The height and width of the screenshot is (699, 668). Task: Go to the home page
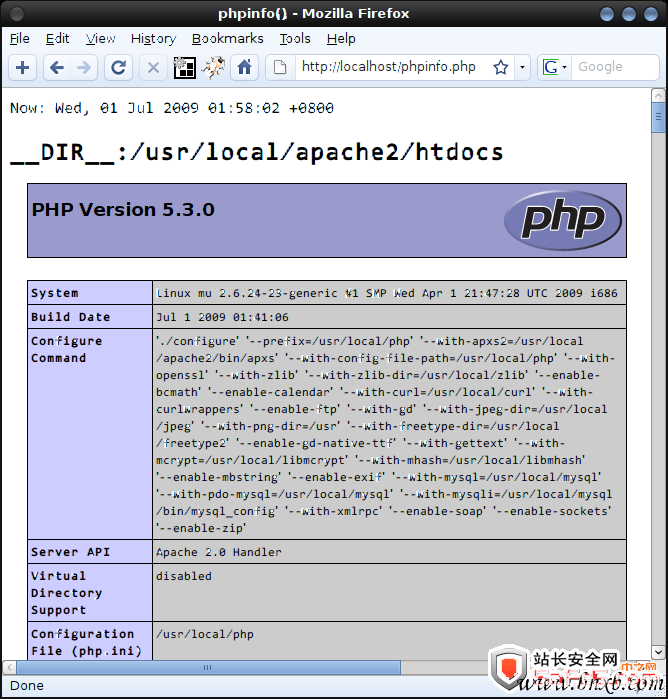pyautogui.click(x=244, y=68)
